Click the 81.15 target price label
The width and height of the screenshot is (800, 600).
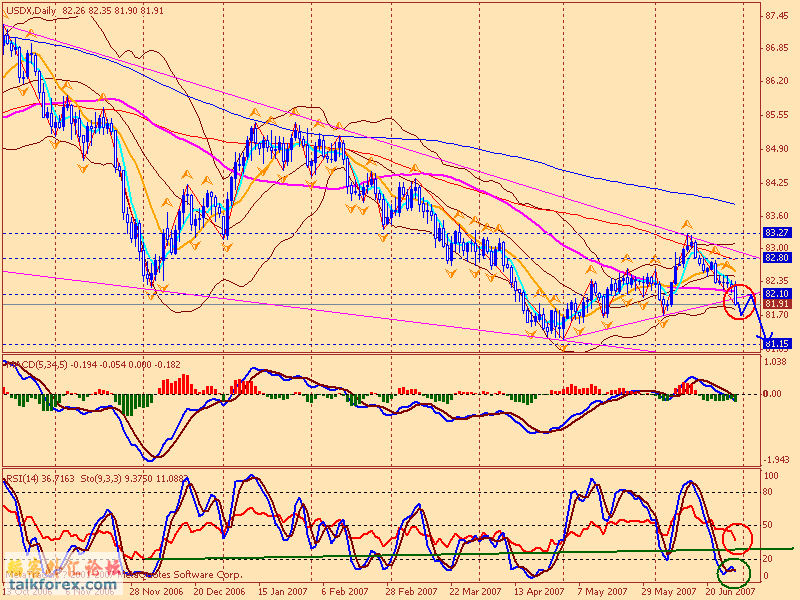[x=778, y=344]
